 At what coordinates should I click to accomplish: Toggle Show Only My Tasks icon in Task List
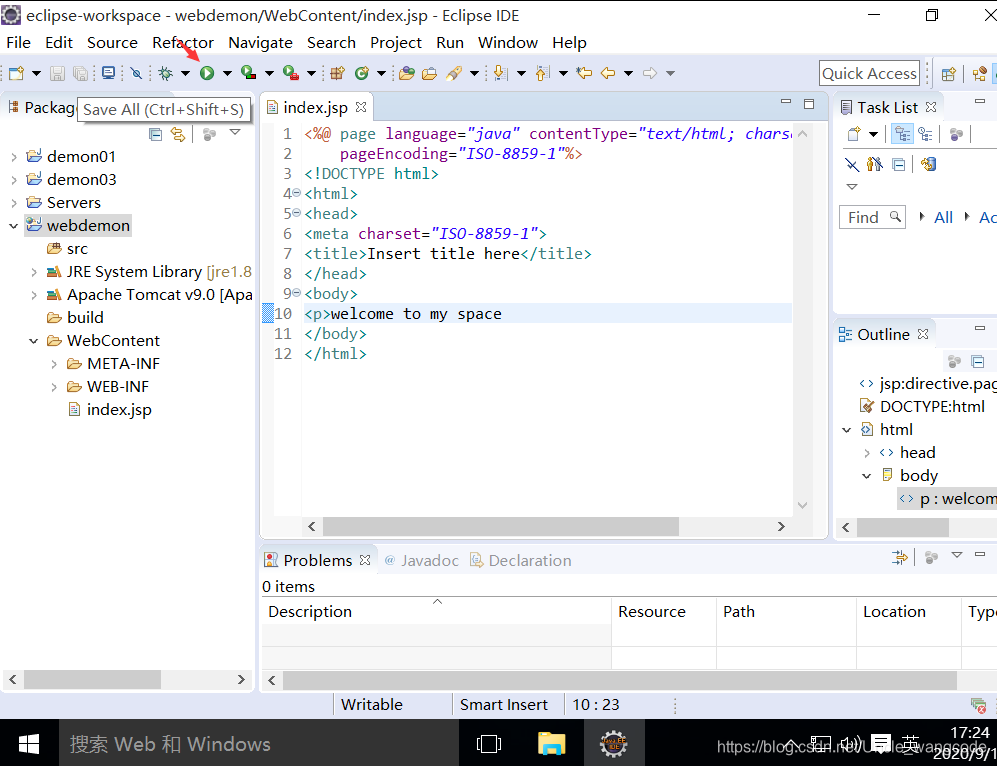(x=875, y=165)
